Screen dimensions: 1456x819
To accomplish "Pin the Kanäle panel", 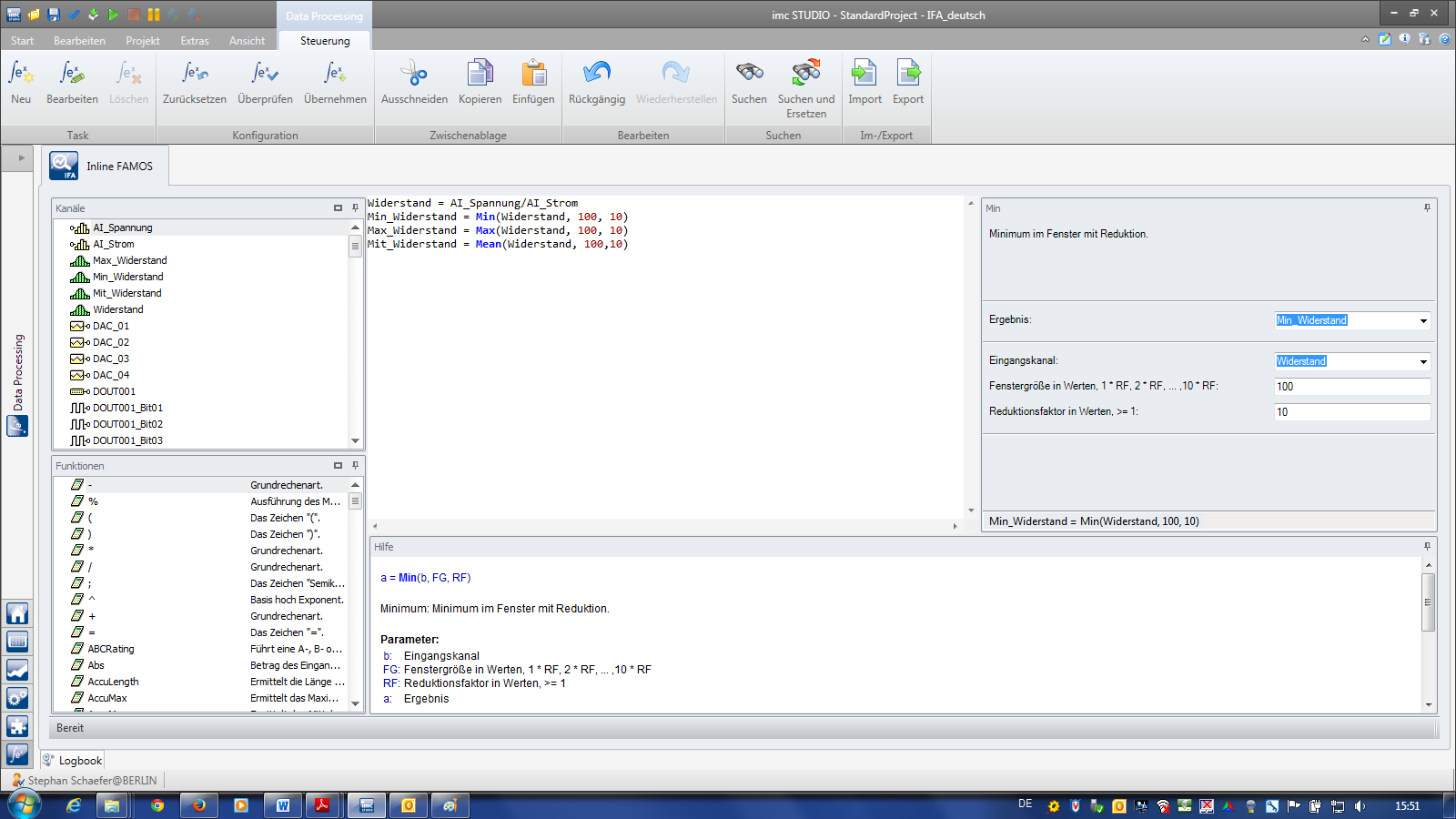I will point(356,208).
